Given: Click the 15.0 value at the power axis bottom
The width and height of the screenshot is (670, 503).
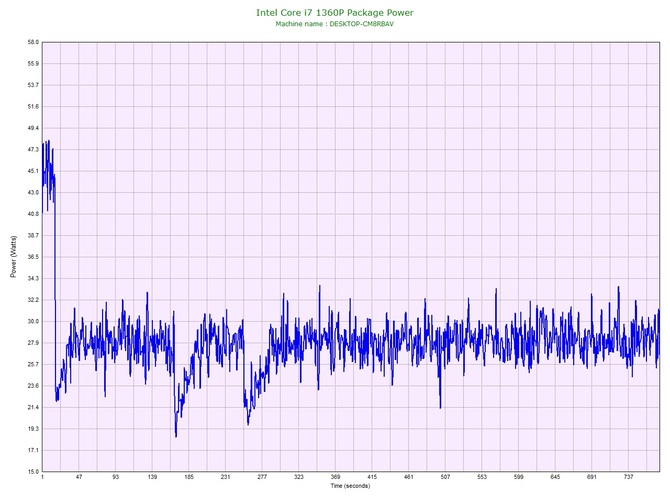Looking at the screenshot, I should (32, 471).
